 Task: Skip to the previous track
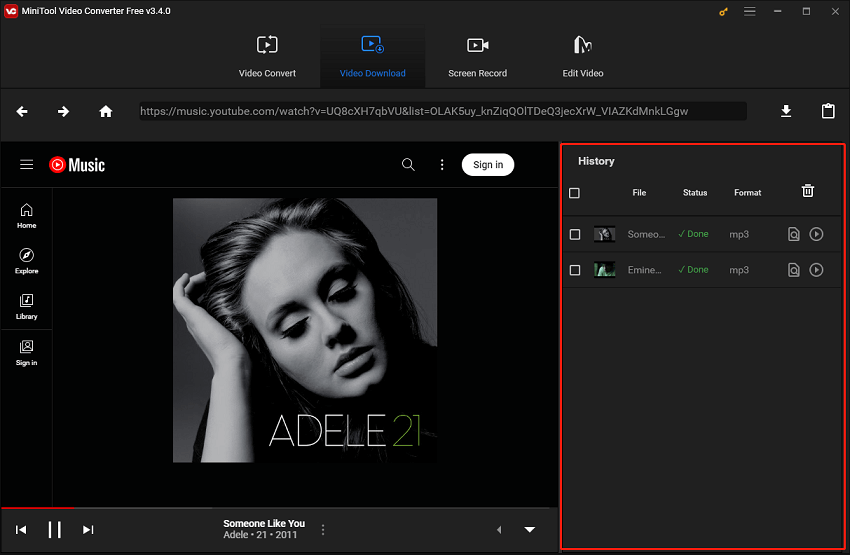[x=21, y=530]
